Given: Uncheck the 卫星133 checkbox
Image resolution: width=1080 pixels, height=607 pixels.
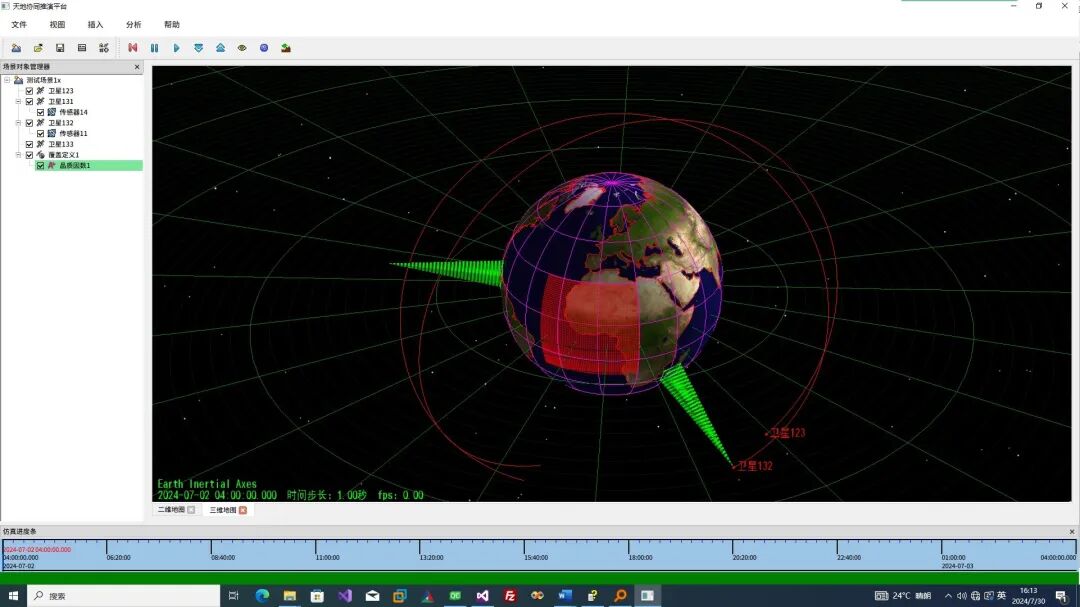Looking at the screenshot, I should pos(30,144).
